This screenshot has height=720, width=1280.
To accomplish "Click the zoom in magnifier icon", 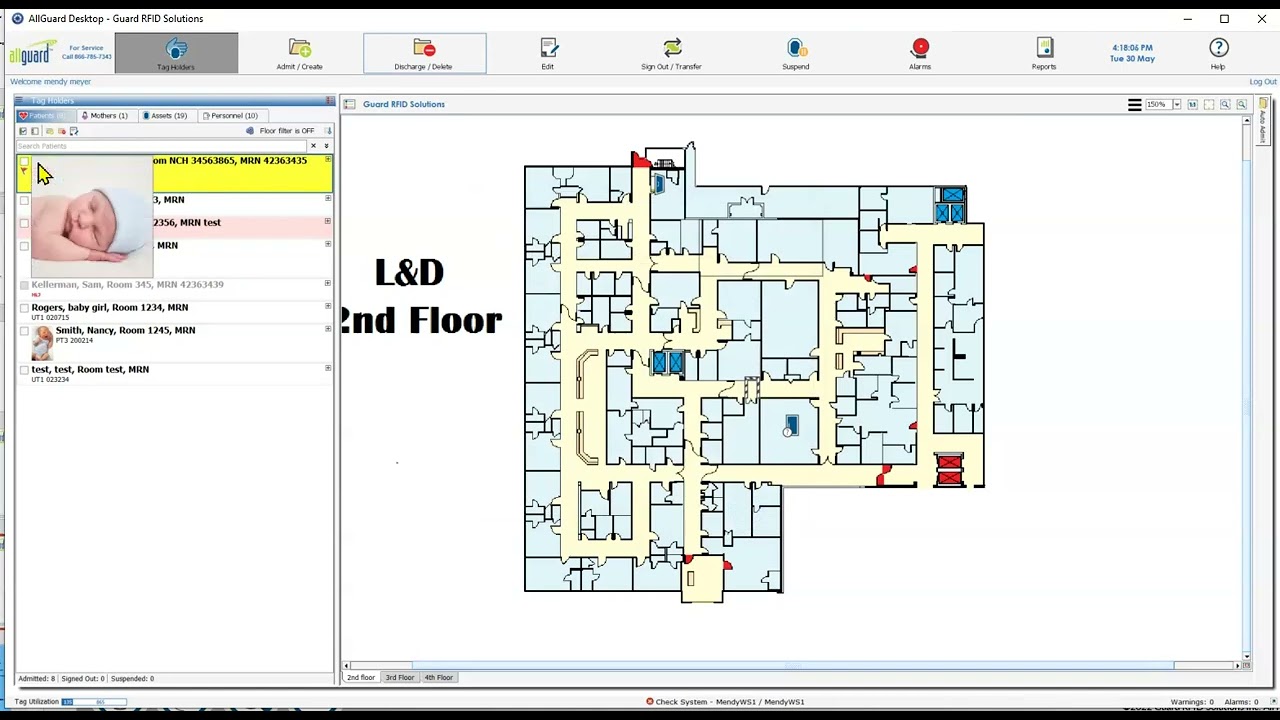I will tap(1225, 104).
